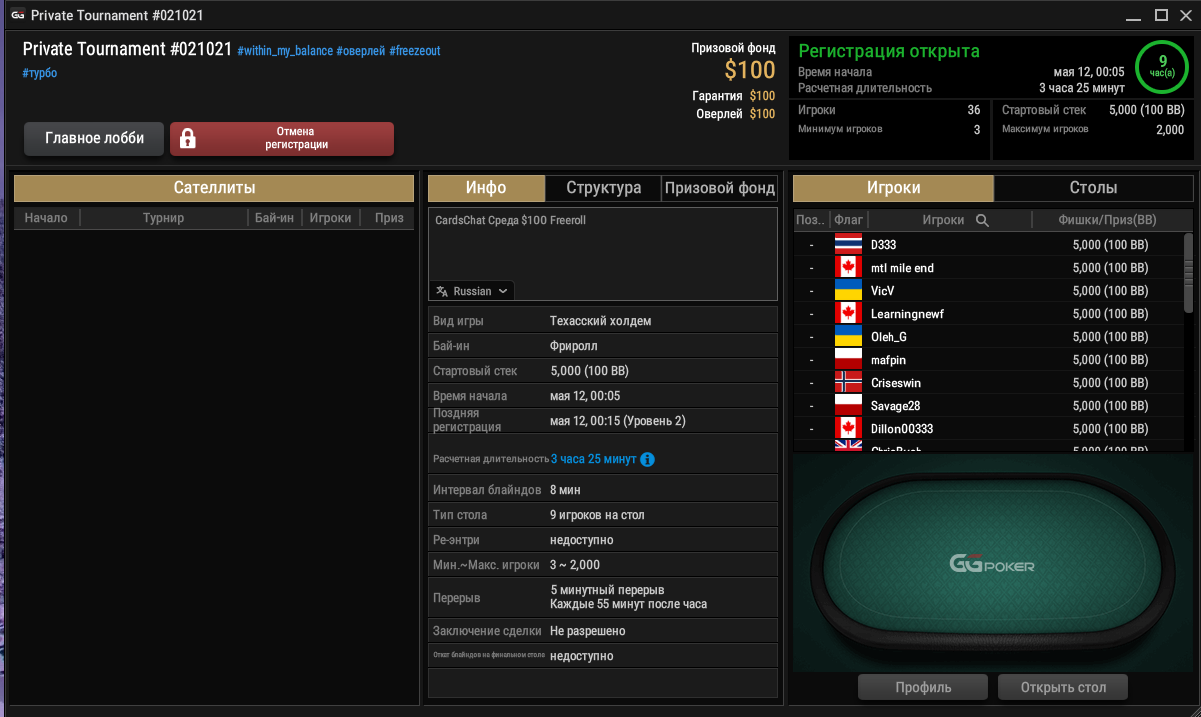The height and width of the screenshot is (717, 1201).
Task: Click the blue info icon beside estimated duration
Action: point(647,459)
